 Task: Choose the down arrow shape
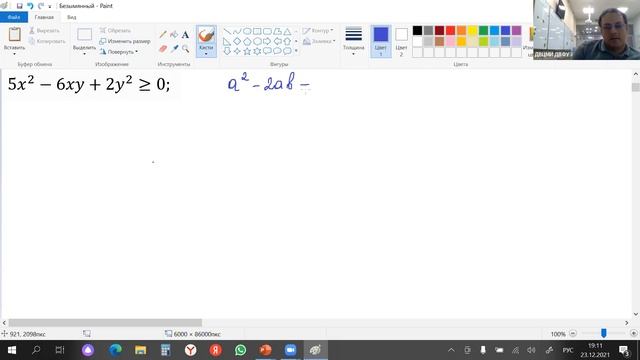pyautogui.click(x=227, y=51)
